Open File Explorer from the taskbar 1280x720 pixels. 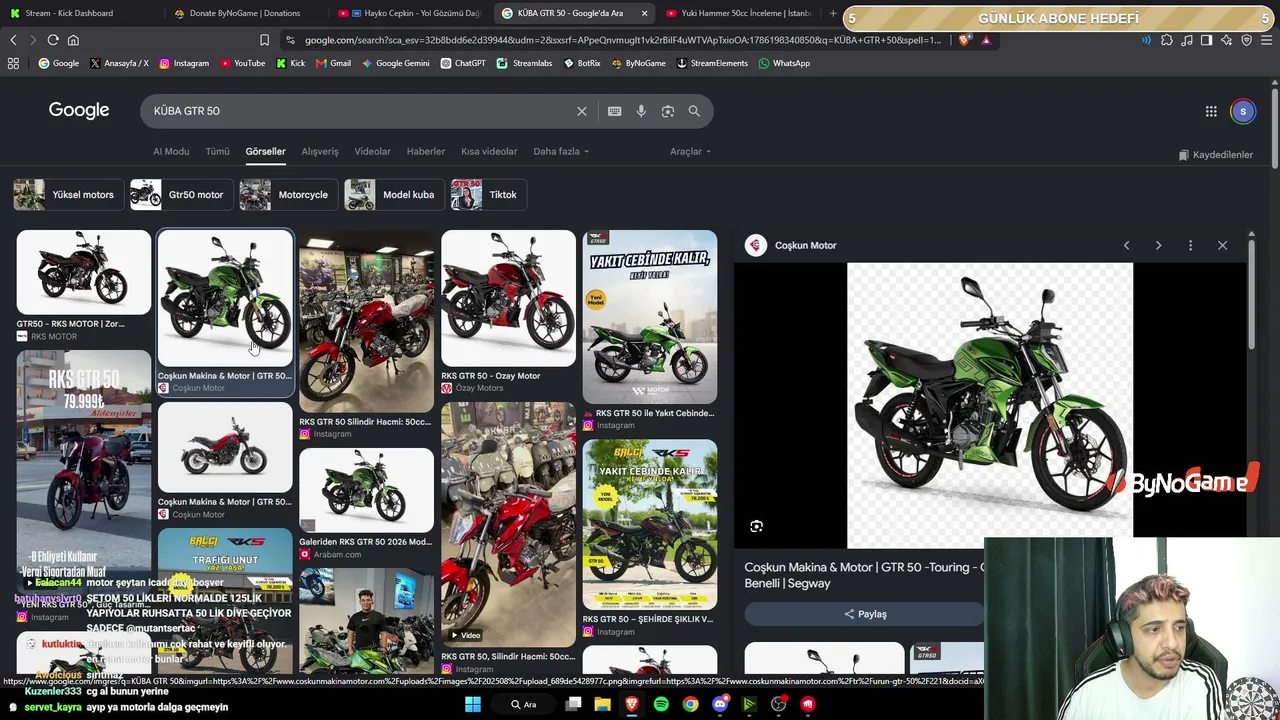[x=602, y=705]
